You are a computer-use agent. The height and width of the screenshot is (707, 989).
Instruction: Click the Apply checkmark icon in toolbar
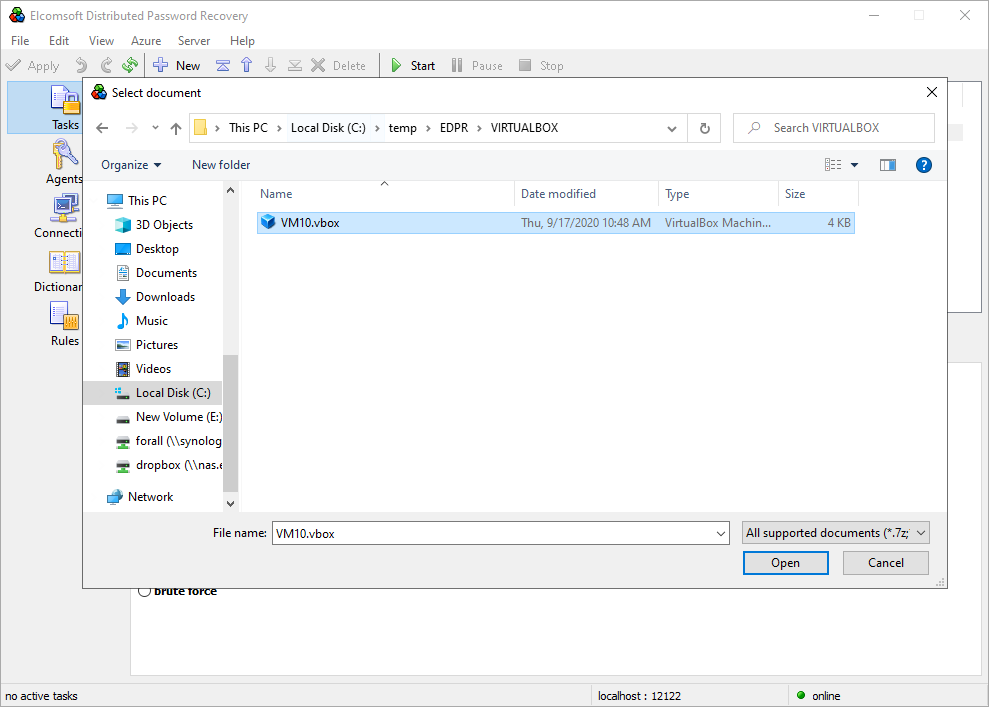tap(13, 66)
